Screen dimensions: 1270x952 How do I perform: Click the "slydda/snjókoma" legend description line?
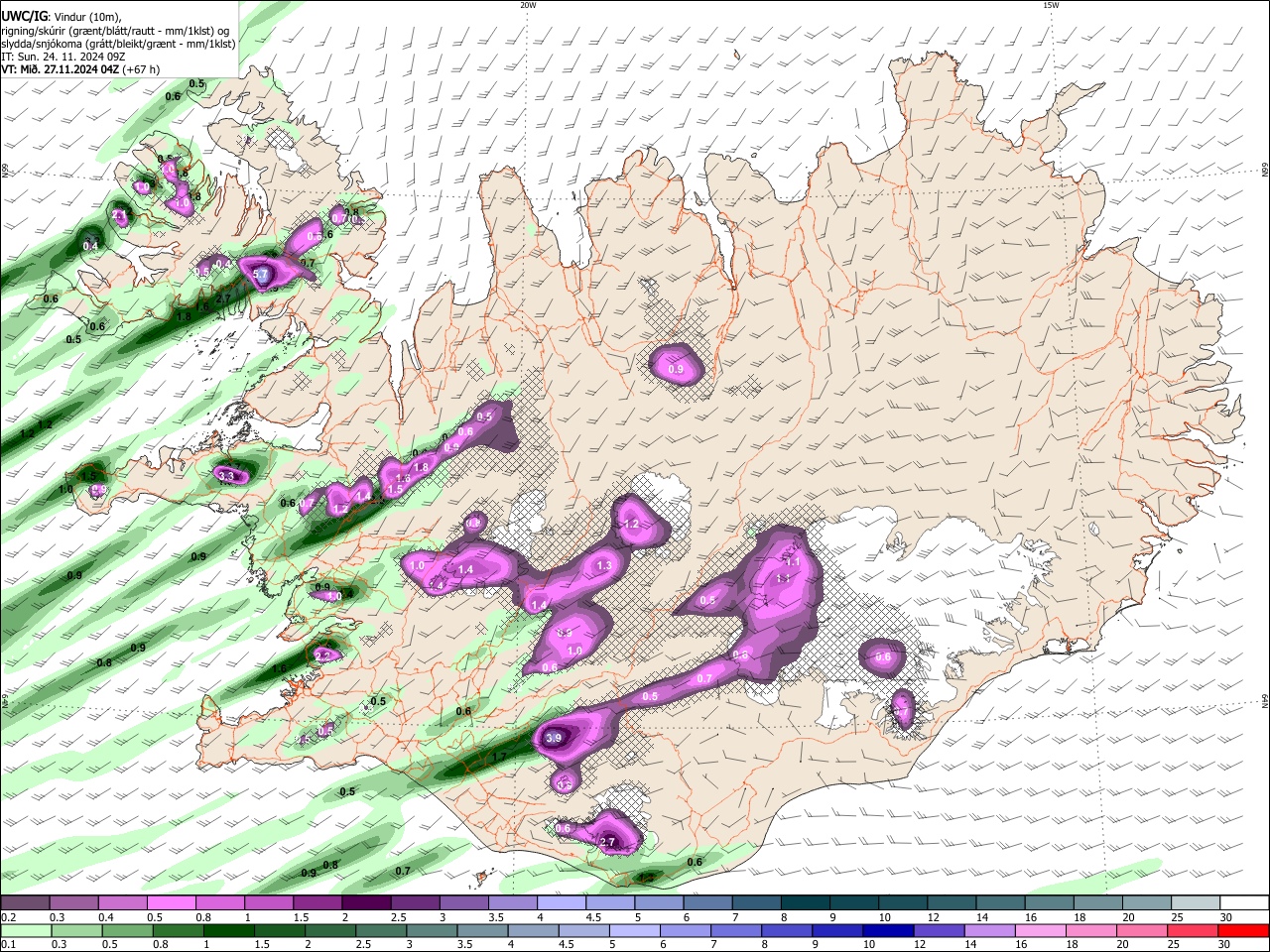[118, 44]
